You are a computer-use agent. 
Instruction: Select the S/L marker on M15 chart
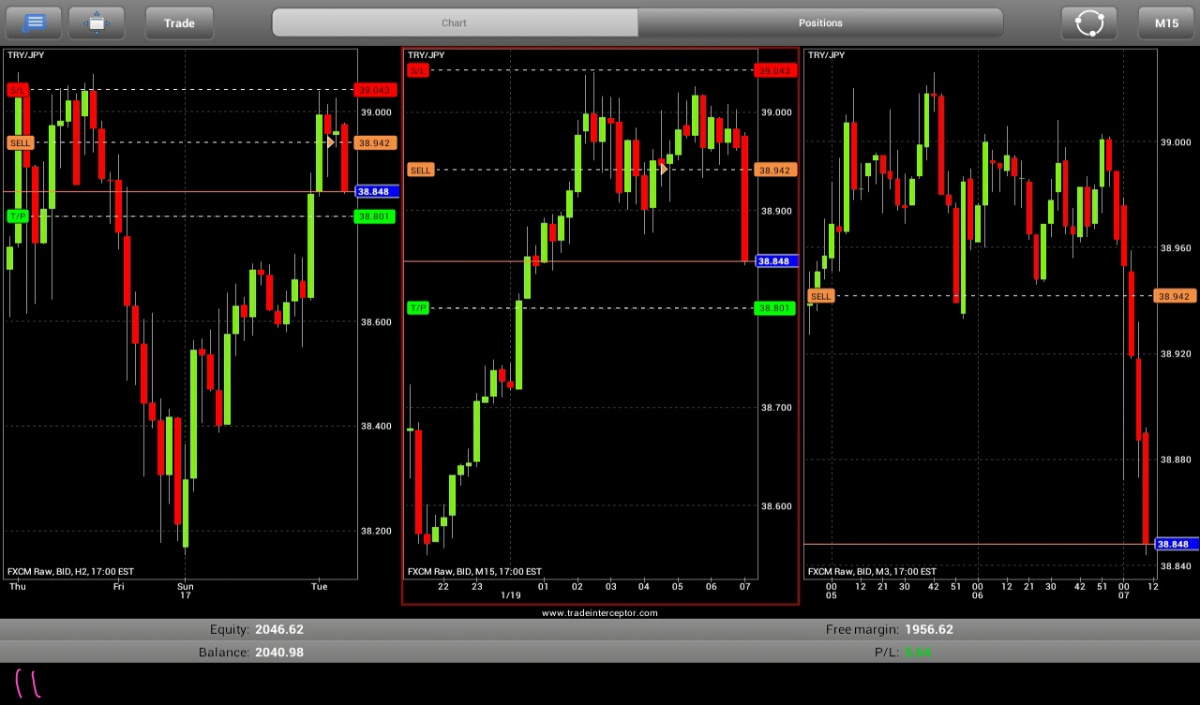418,70
